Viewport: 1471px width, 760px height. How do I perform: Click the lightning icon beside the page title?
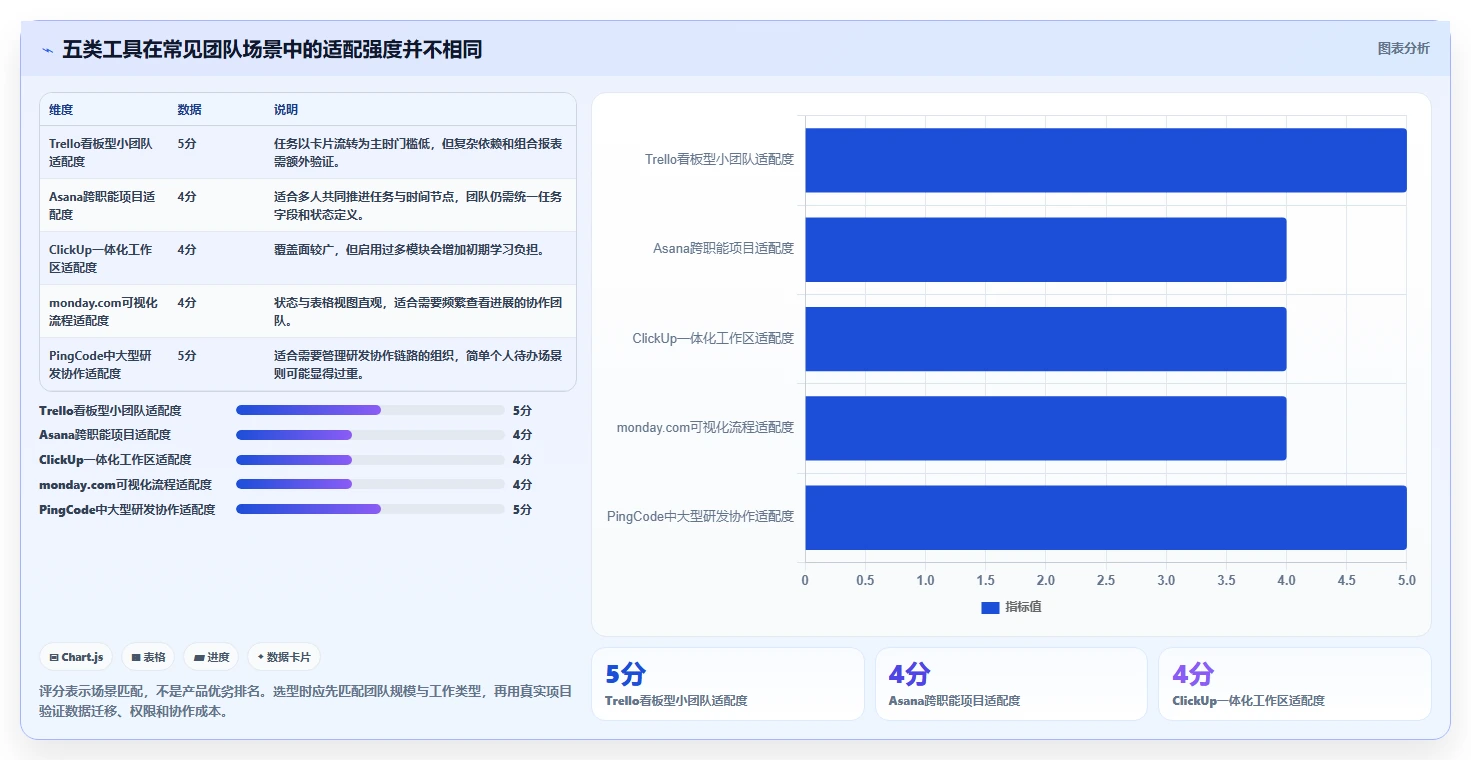tap(47, 50)
